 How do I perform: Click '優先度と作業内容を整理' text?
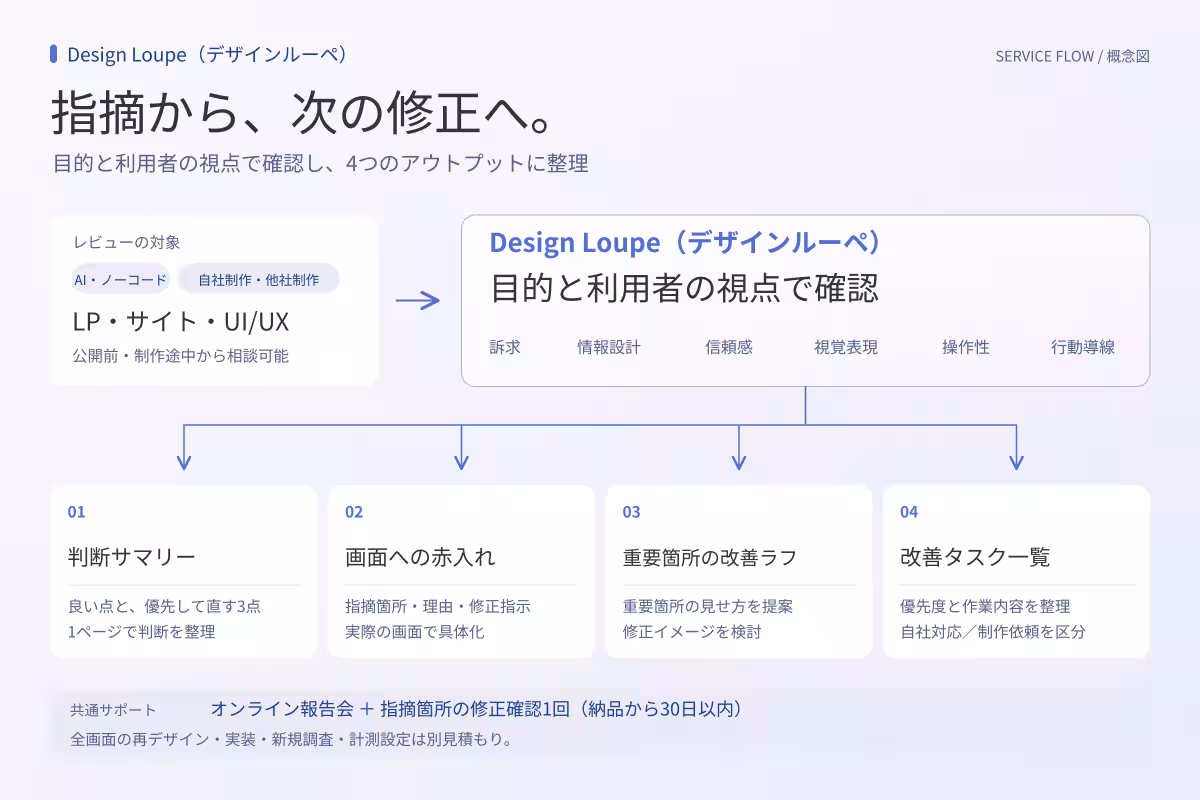pos(985,606)
